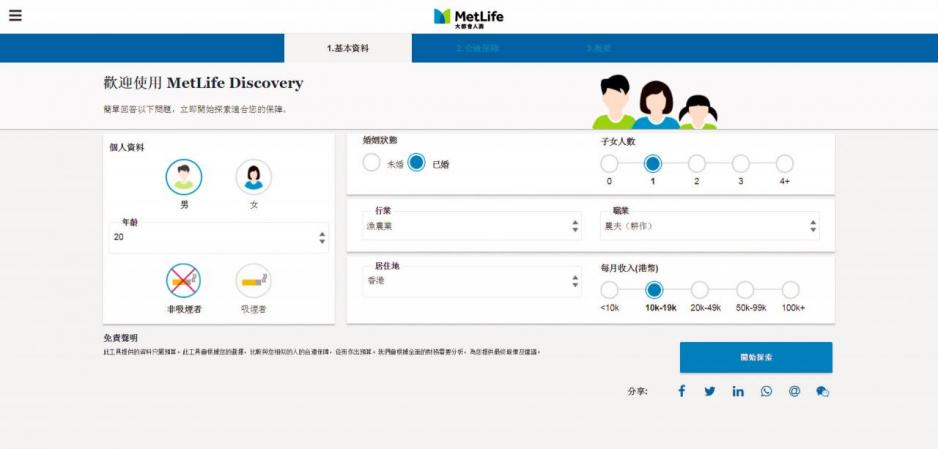This screenshot has height=449, width=938.
Task: Open the hamburger menu
Action: 15,16
